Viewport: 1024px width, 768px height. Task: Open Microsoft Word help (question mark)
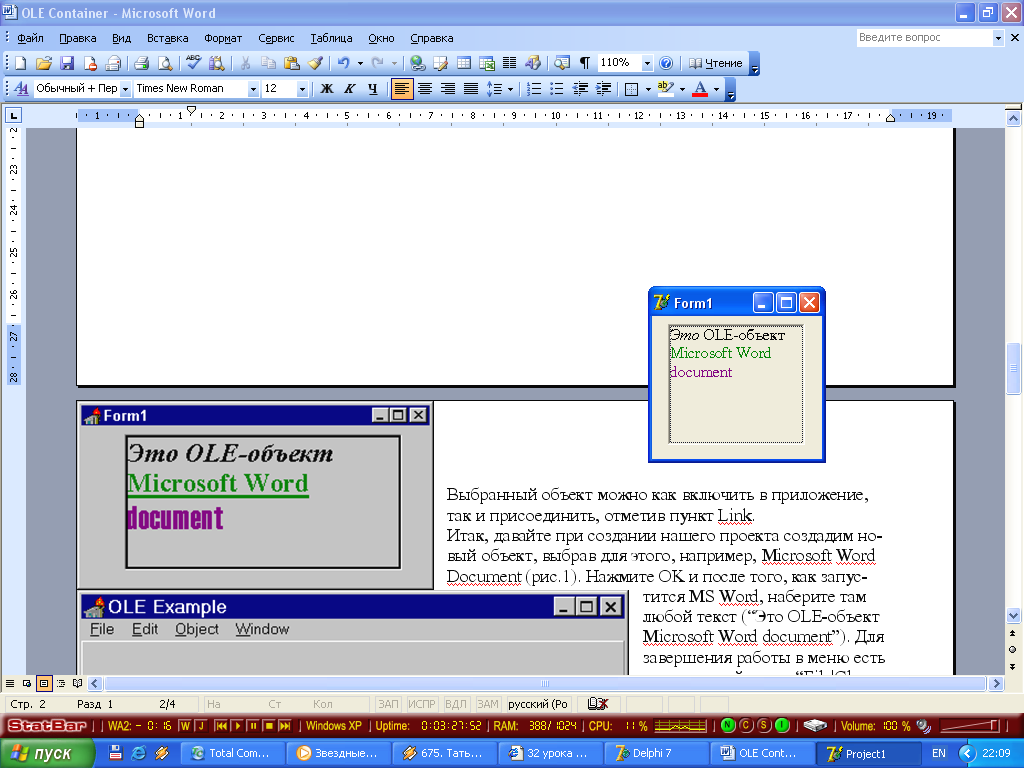click(666, 63)
